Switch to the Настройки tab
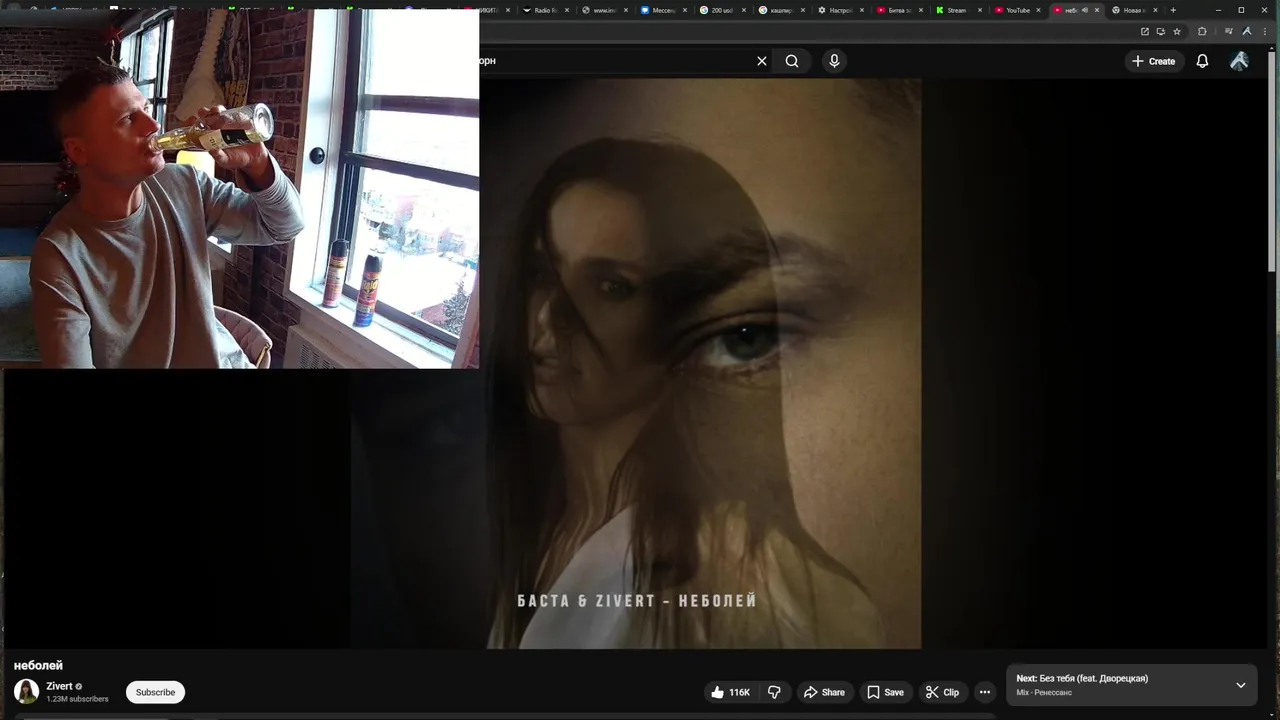The width and height of the screenshot is (1280, 720). [840, 10]
